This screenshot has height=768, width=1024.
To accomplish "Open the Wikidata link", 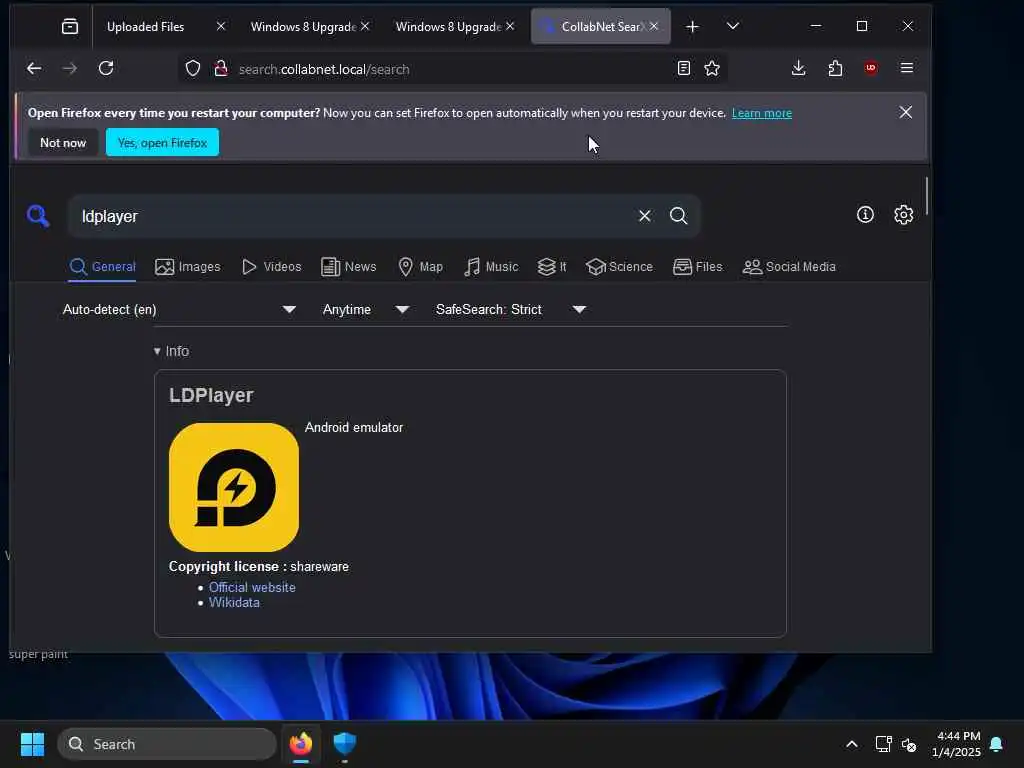I will point(234,602).
